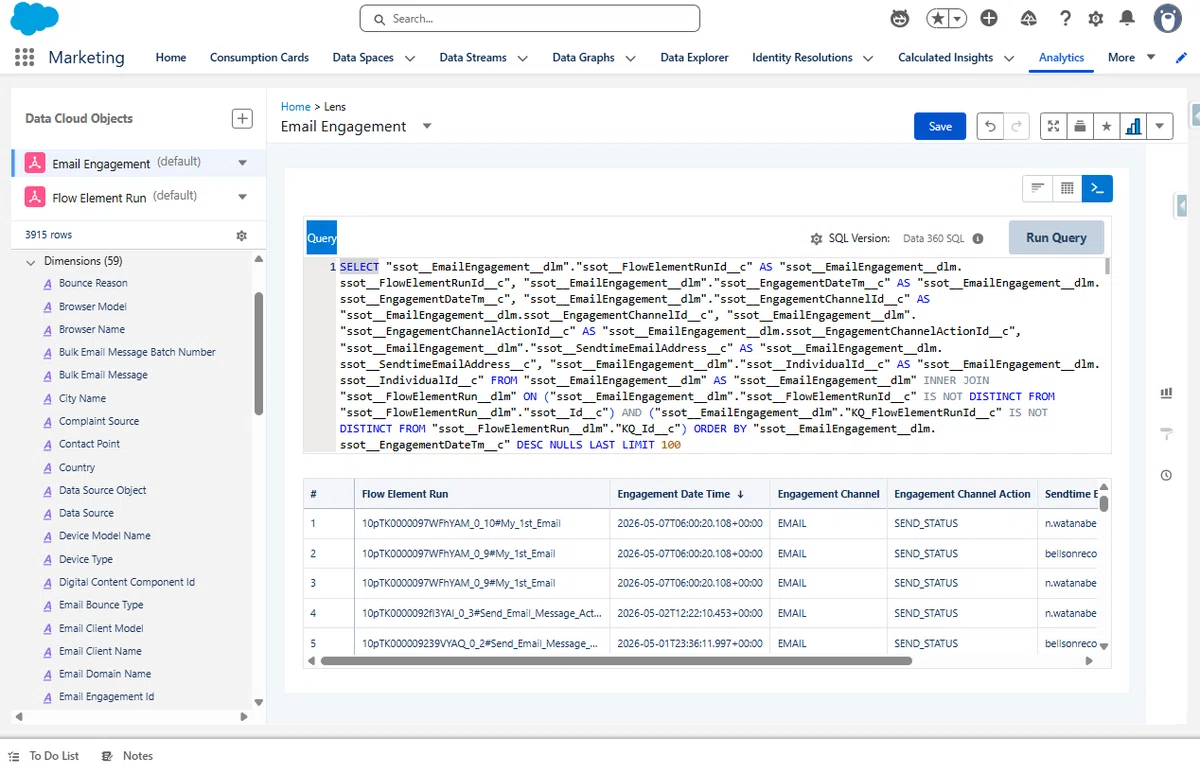Click the SQL Version info icon
The height and width of the screenshot is (771, 1200).
(978, 239)
